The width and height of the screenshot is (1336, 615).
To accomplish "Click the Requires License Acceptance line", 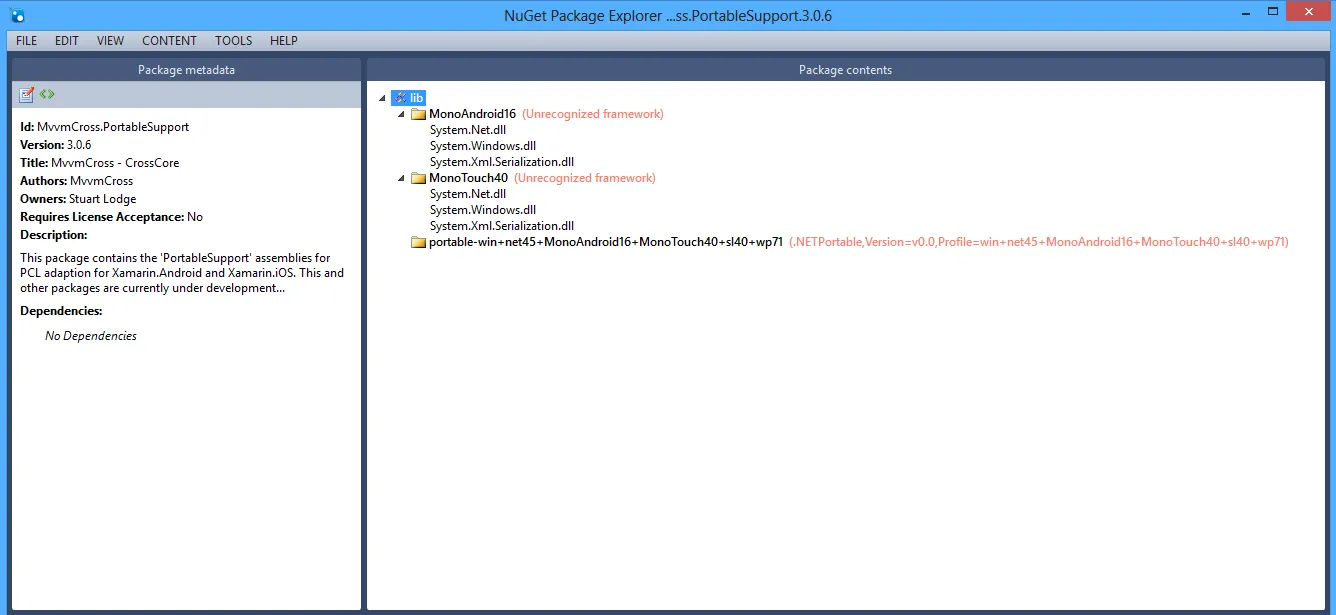I will point(112,217).
